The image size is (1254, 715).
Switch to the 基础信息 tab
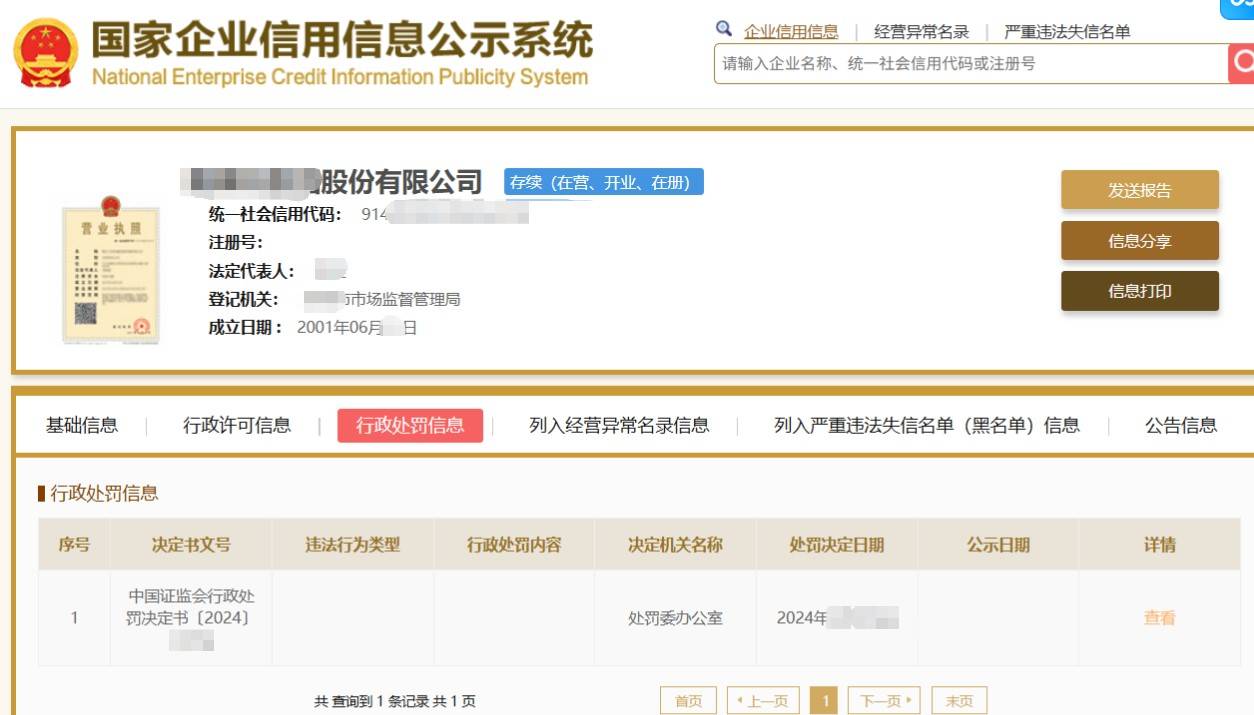coord(82,425)
